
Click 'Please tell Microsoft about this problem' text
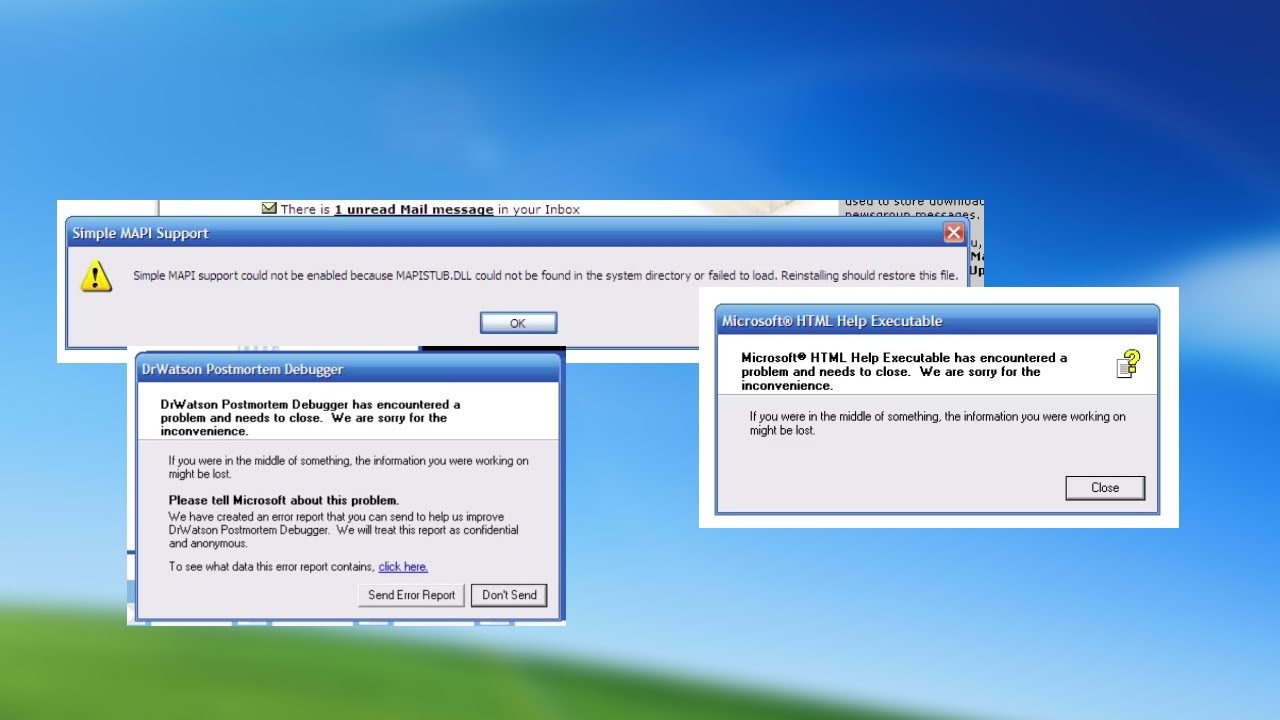coord(284,500)
